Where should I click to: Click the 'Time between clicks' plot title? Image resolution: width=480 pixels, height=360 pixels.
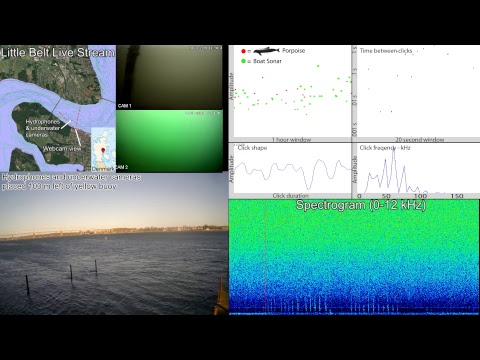pos(386,51)
